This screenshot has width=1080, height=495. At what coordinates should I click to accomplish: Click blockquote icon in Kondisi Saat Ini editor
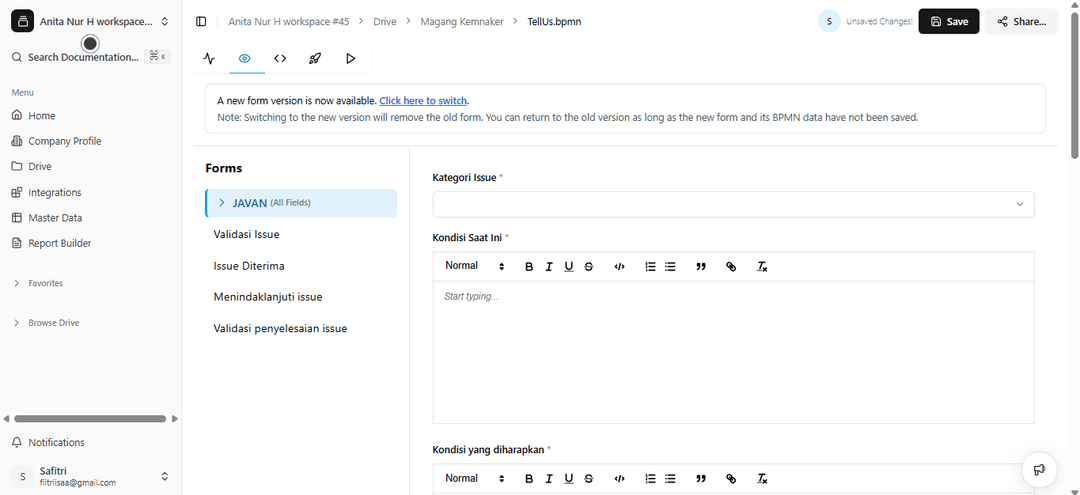click(701, 267)
